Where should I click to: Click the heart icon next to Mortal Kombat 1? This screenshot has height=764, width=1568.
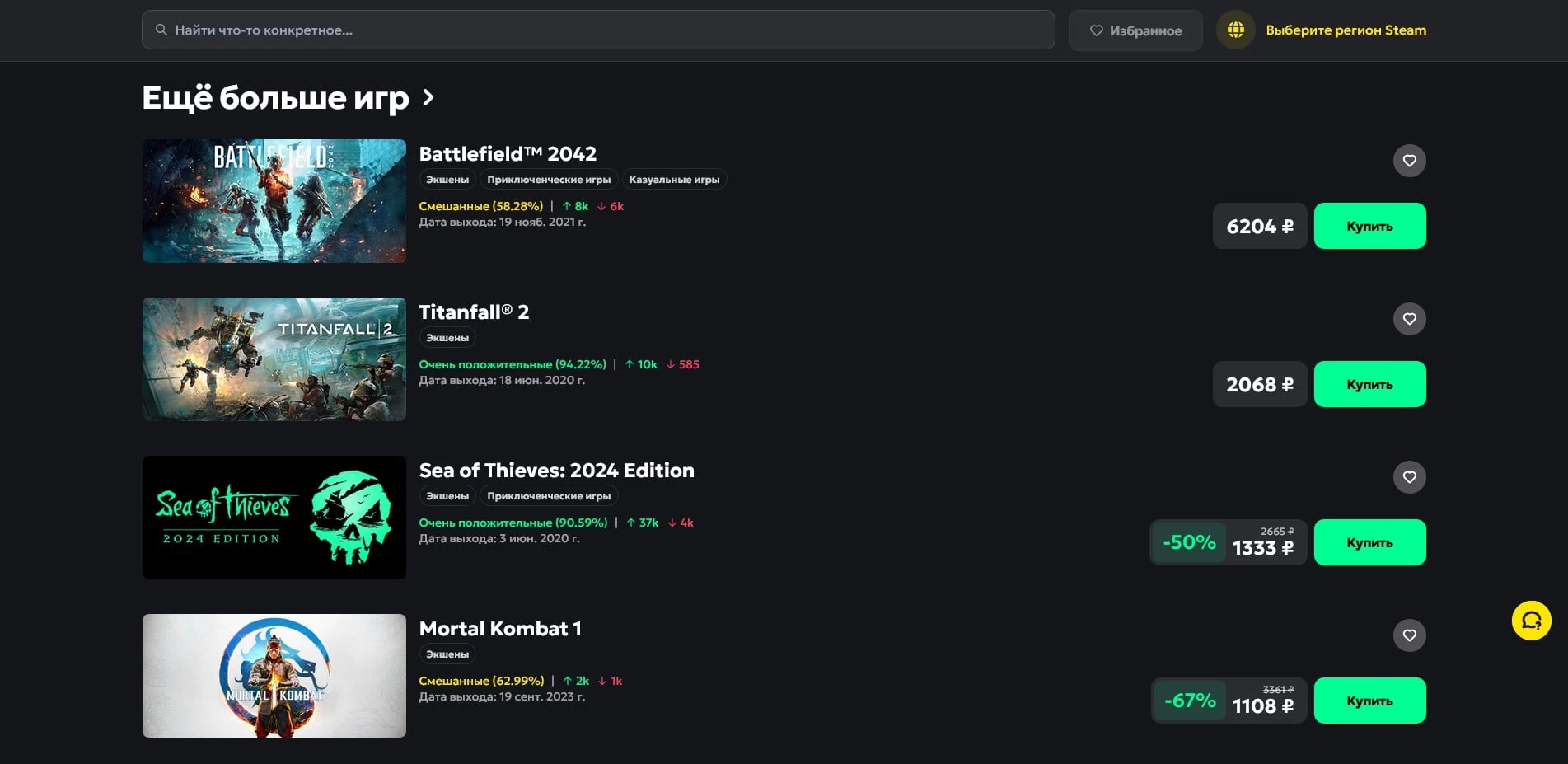(x=1409, y=635)
